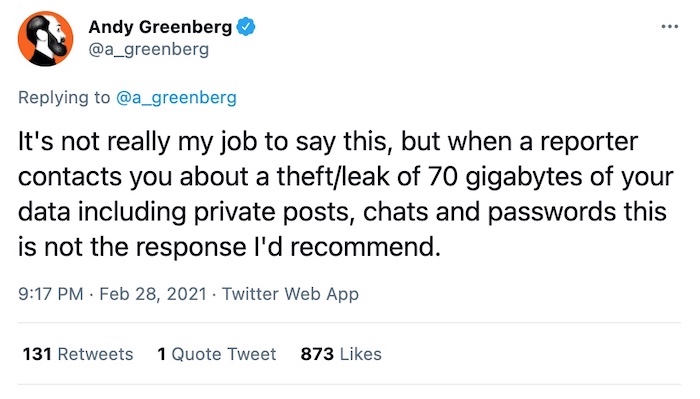
Task: Click the word "Likes" label
Action: click(361, 354)
